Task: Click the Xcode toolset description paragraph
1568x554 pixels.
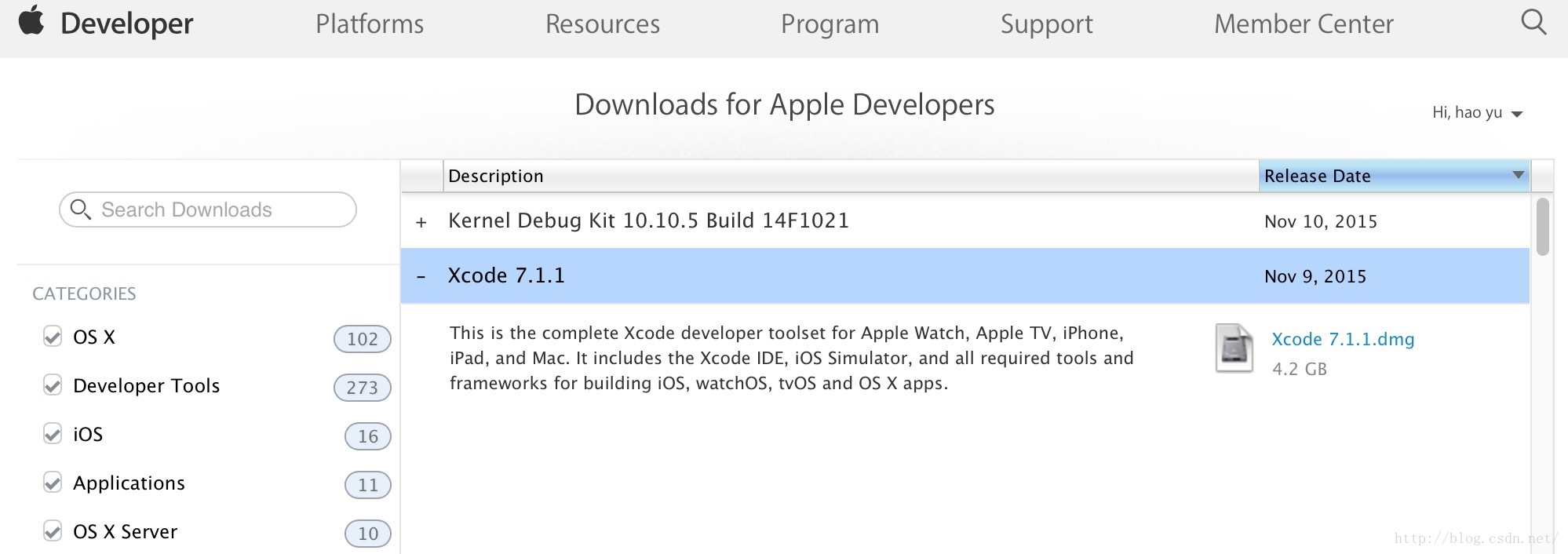Action: 792,358
